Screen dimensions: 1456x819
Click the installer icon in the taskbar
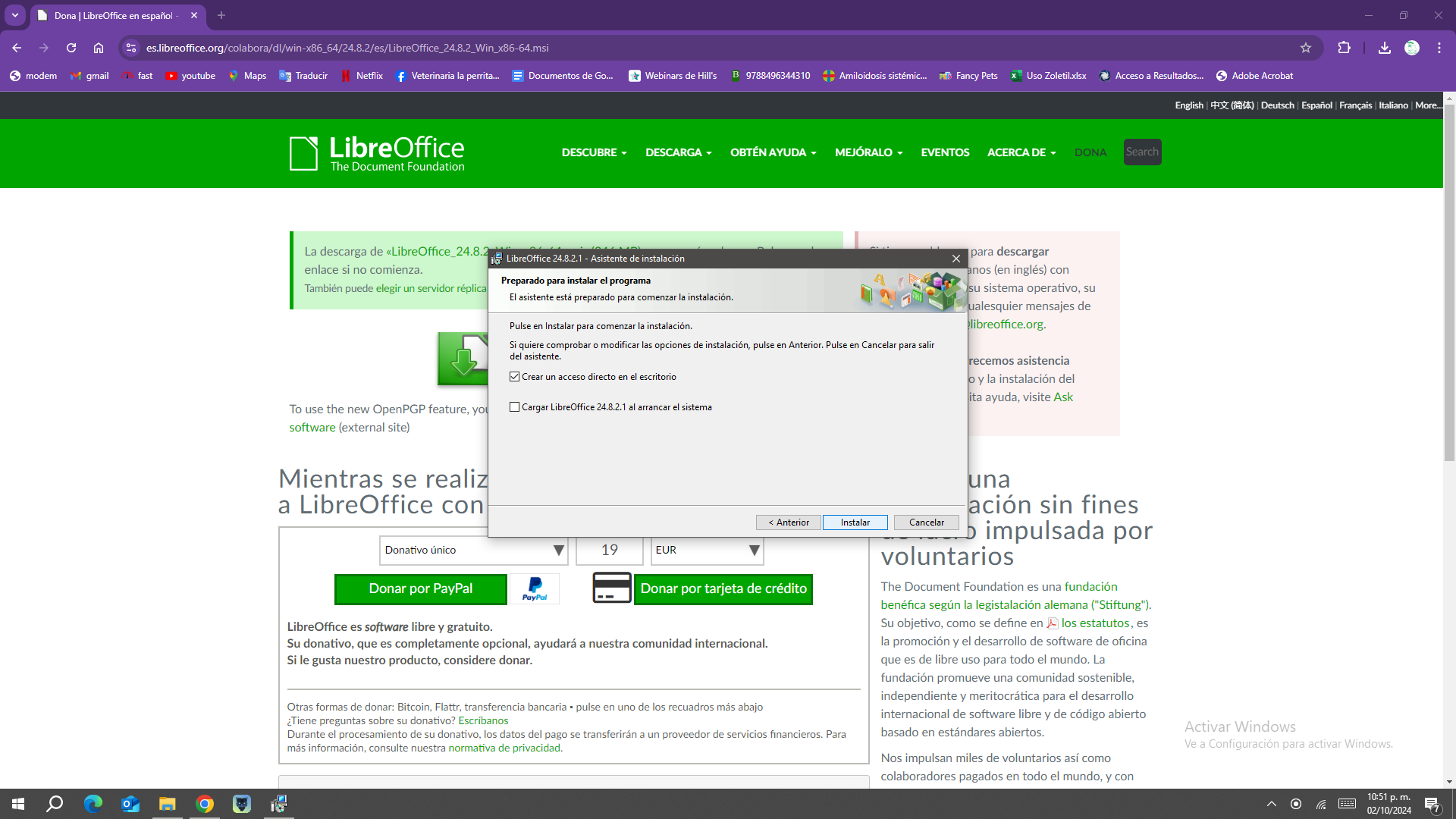(278, 804)
